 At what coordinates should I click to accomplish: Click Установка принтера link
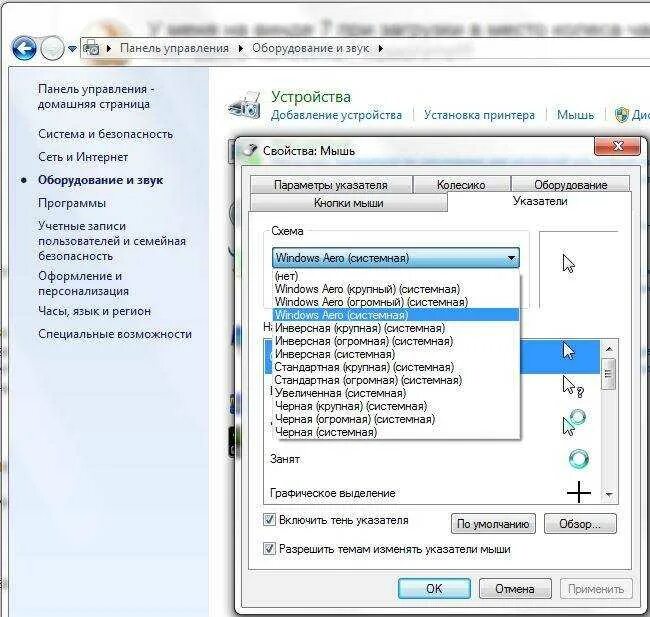(x=479, y=115)
